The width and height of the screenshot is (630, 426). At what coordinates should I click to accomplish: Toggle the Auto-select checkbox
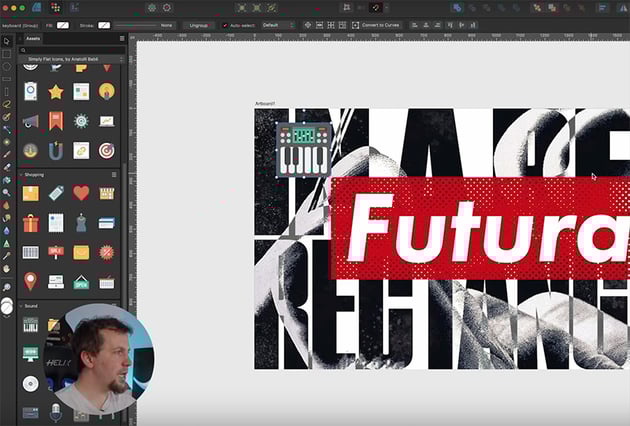225,25
